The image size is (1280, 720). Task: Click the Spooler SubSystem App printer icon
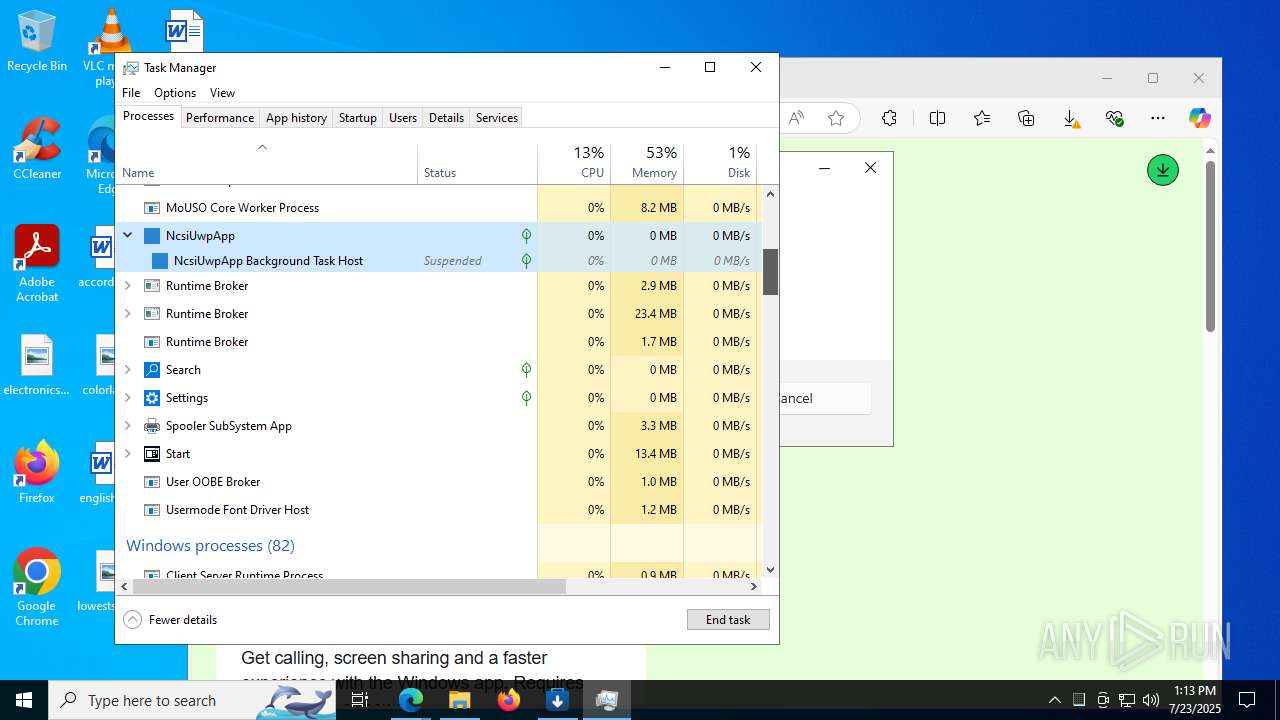(152, 426)
